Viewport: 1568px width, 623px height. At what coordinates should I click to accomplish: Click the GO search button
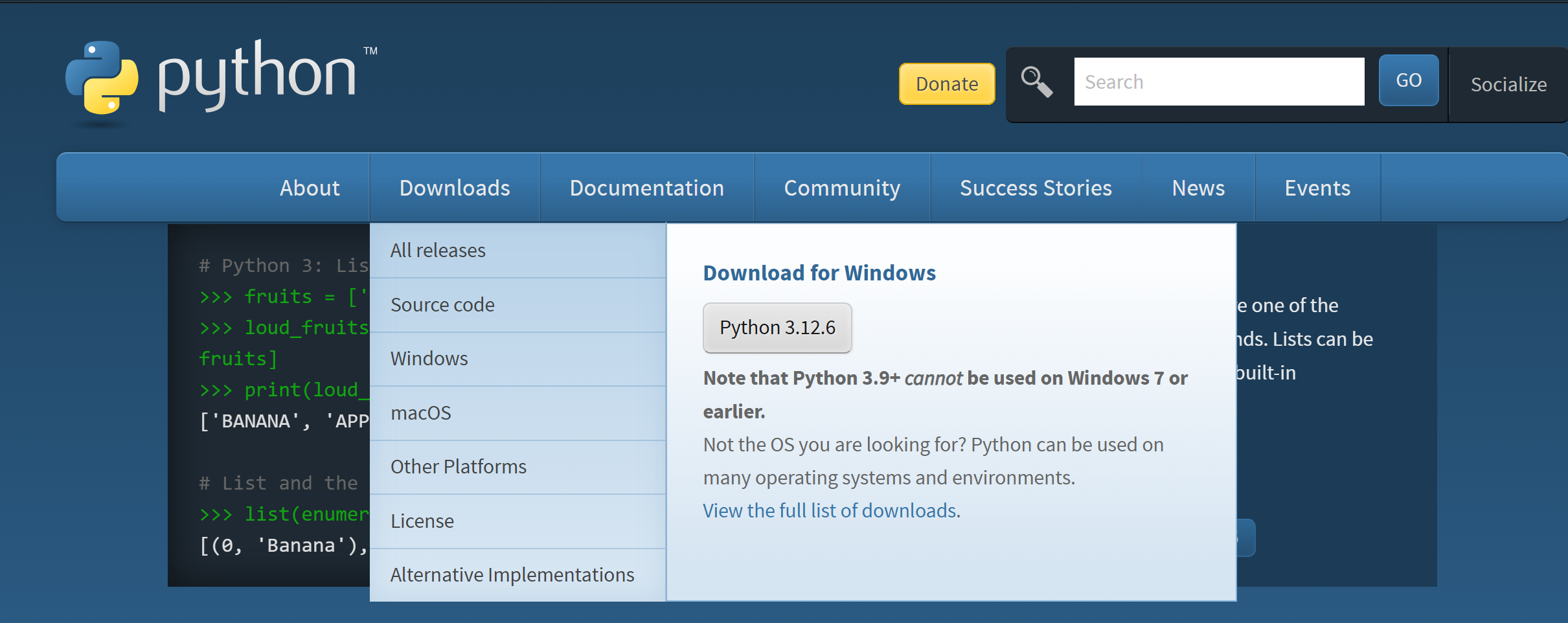(x=1409, y=80)
